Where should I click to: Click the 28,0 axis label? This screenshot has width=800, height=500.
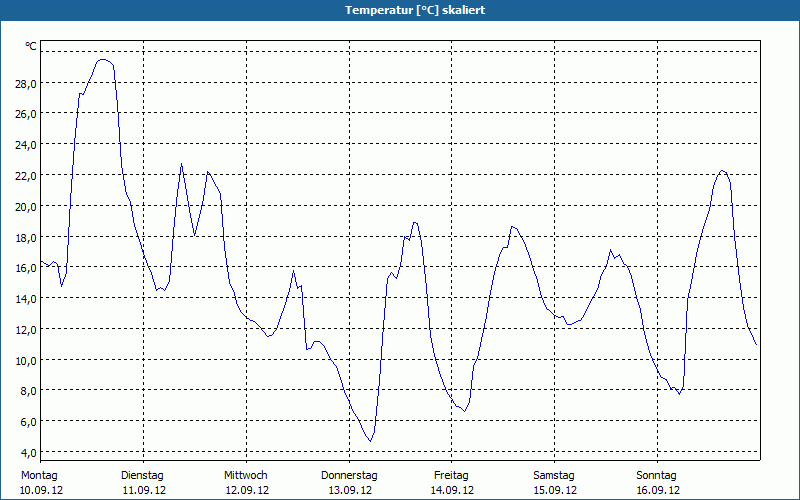tap(26, 84)
